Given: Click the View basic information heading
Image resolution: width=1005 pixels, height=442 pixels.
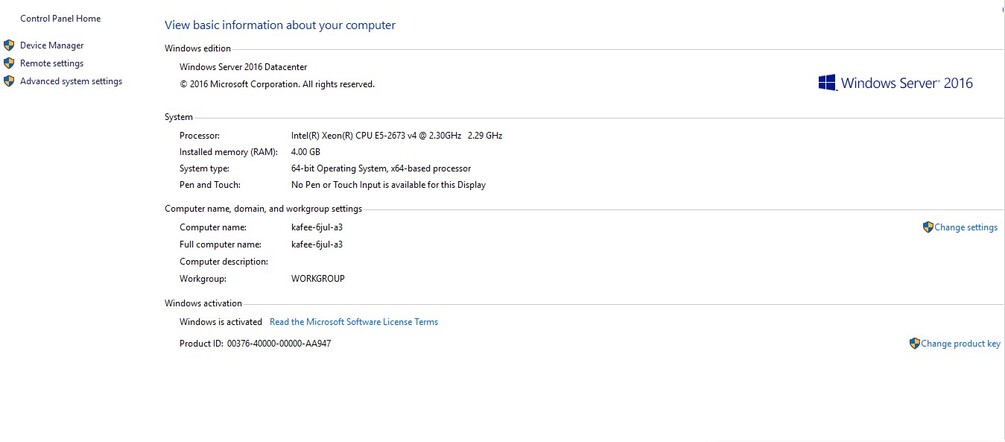Looking at the screenshot, I should [x=280, y=26].
